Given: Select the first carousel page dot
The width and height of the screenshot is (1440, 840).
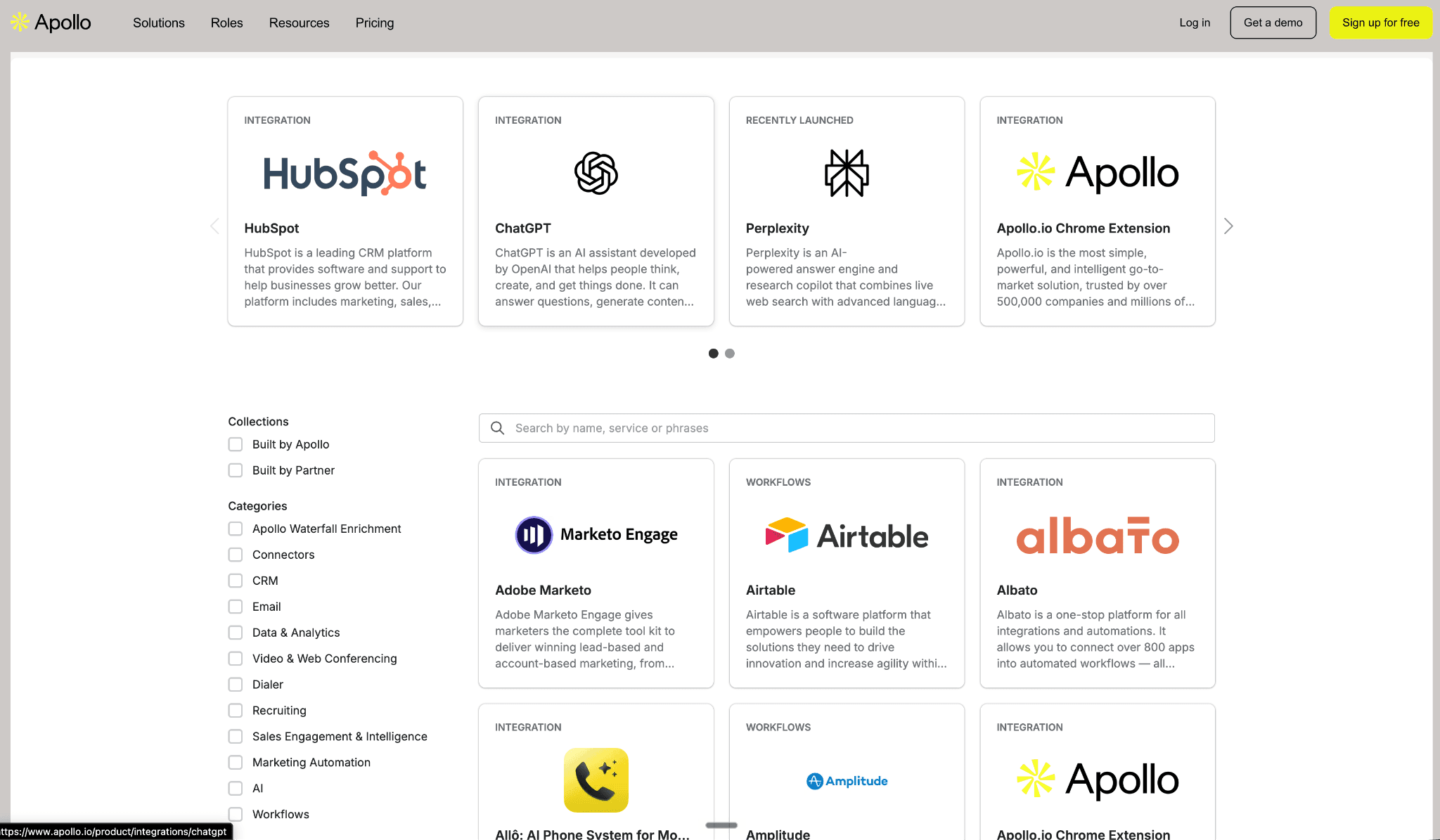Looking at the screenshot, I should (713, 354).
